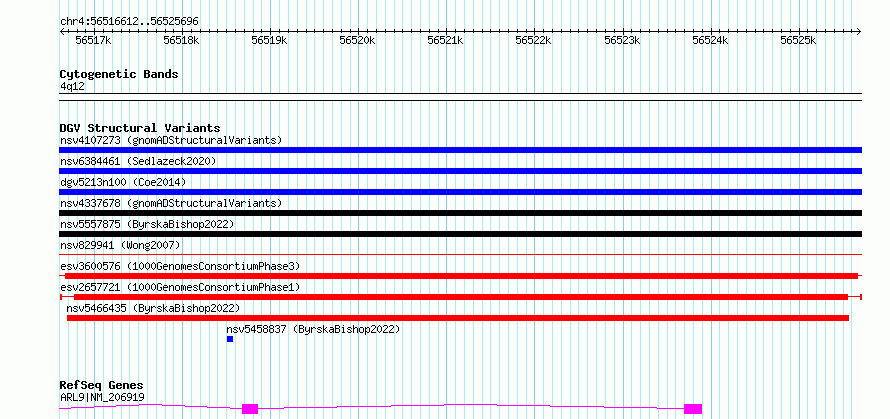This screenshot has width=890, height=419.
Task: Open the nsv4107273 (gnomADStructuralVariants) label
Action: tap(171, 140)
